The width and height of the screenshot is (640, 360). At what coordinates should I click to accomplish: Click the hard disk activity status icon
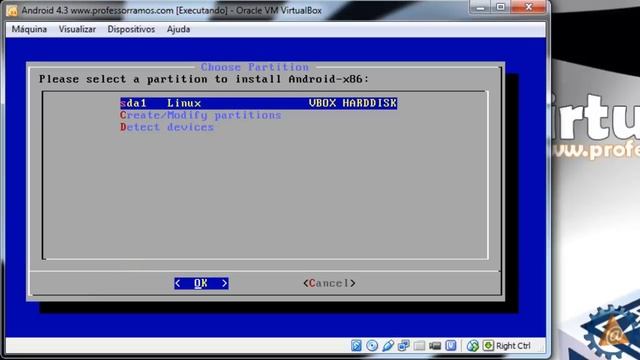[x=356, y=346]
